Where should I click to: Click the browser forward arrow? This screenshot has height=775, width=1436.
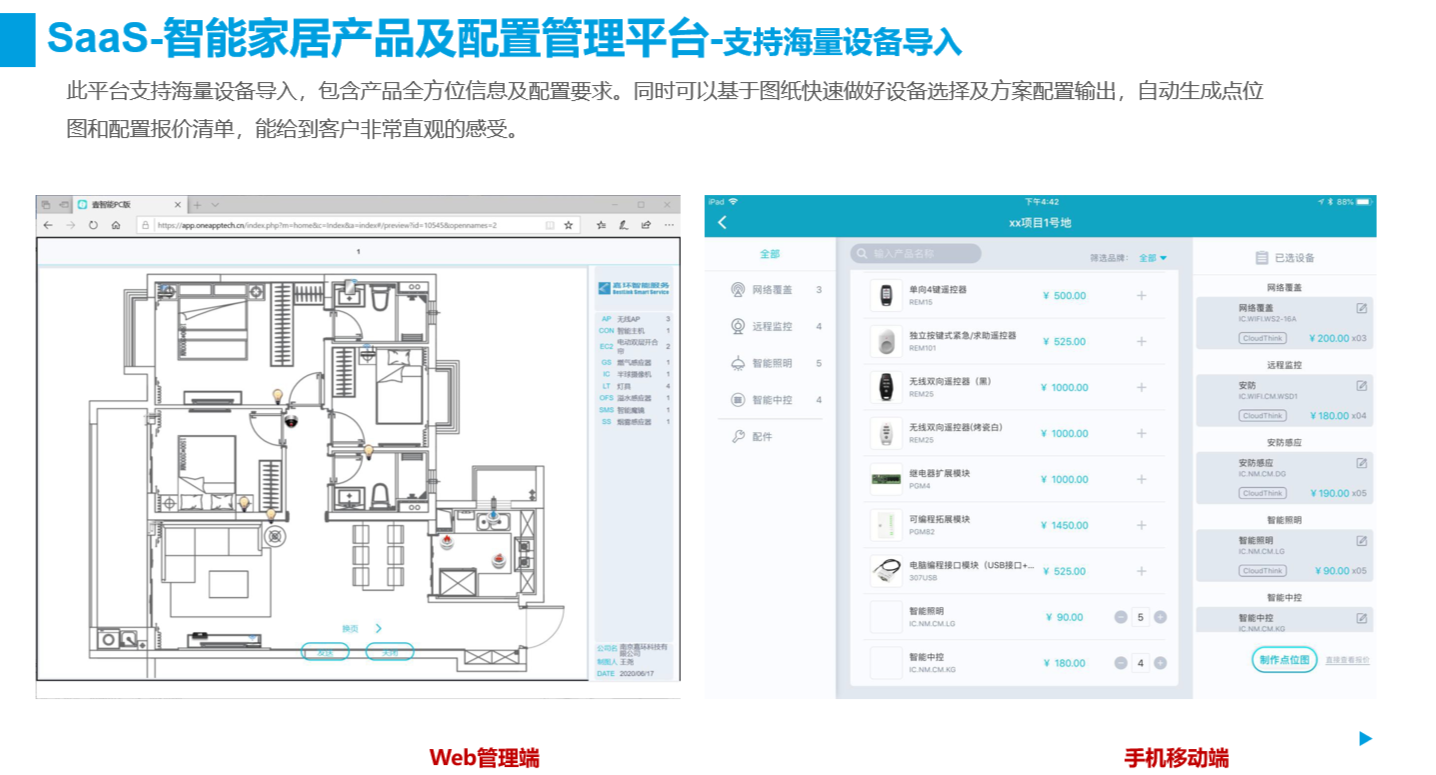coord(71,225)
